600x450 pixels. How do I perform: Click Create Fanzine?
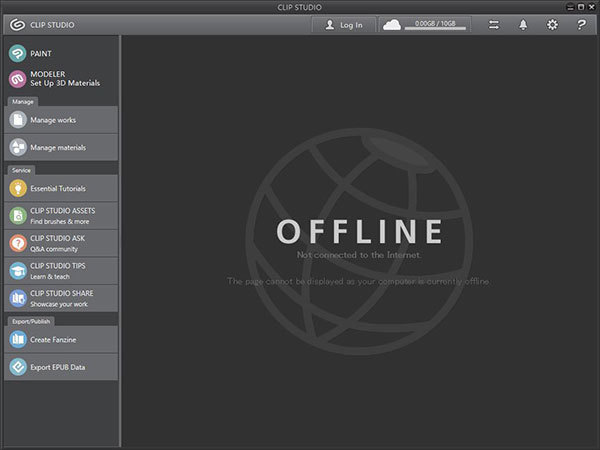tap(59, 340)
